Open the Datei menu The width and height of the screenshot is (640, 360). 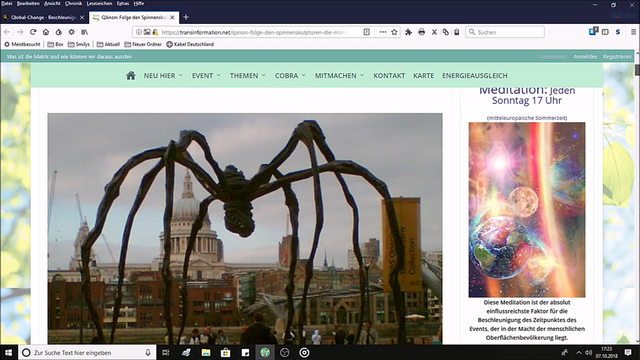click(7, 3)
